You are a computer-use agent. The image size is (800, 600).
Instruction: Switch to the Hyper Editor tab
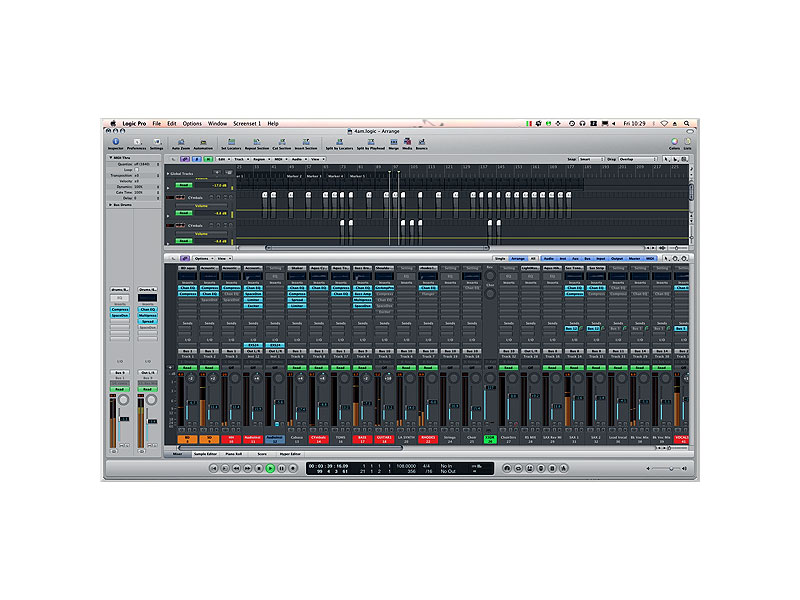click(x=290, y=454)
